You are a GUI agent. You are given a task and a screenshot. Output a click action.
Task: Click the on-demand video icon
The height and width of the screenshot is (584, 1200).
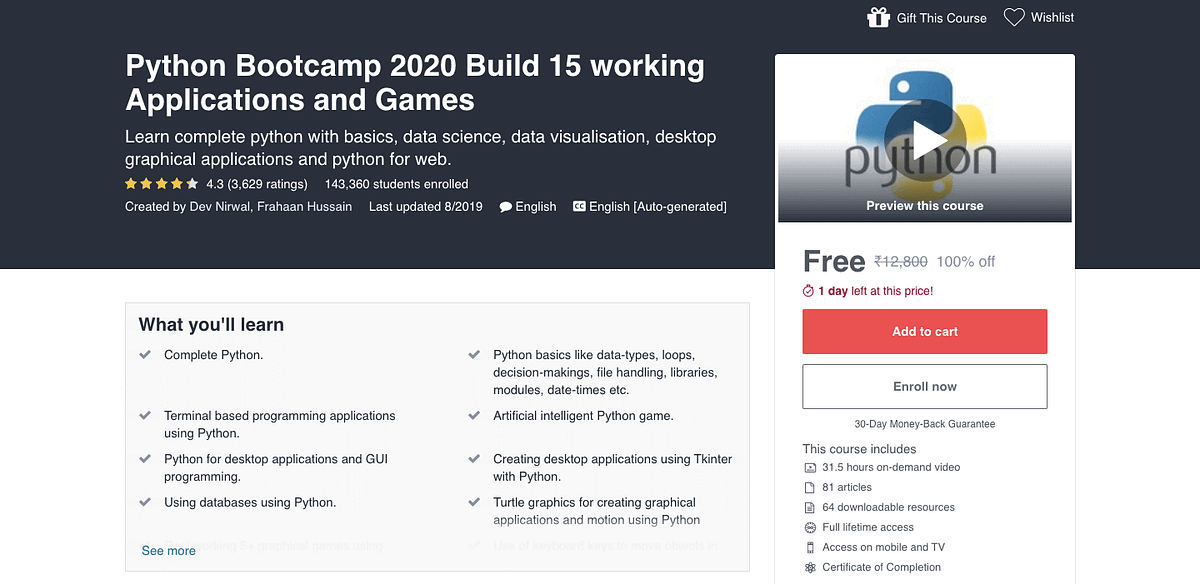810,467
